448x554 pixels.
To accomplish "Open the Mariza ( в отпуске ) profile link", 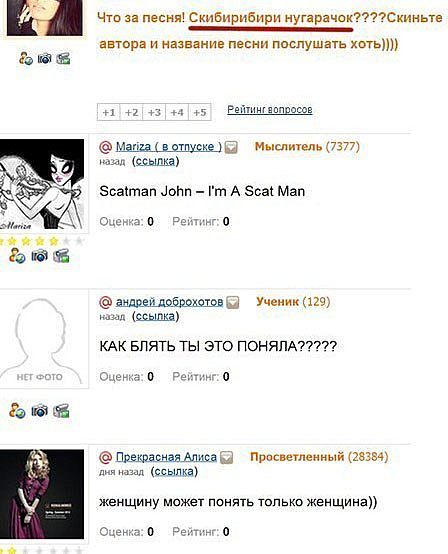I will [169, 146].
